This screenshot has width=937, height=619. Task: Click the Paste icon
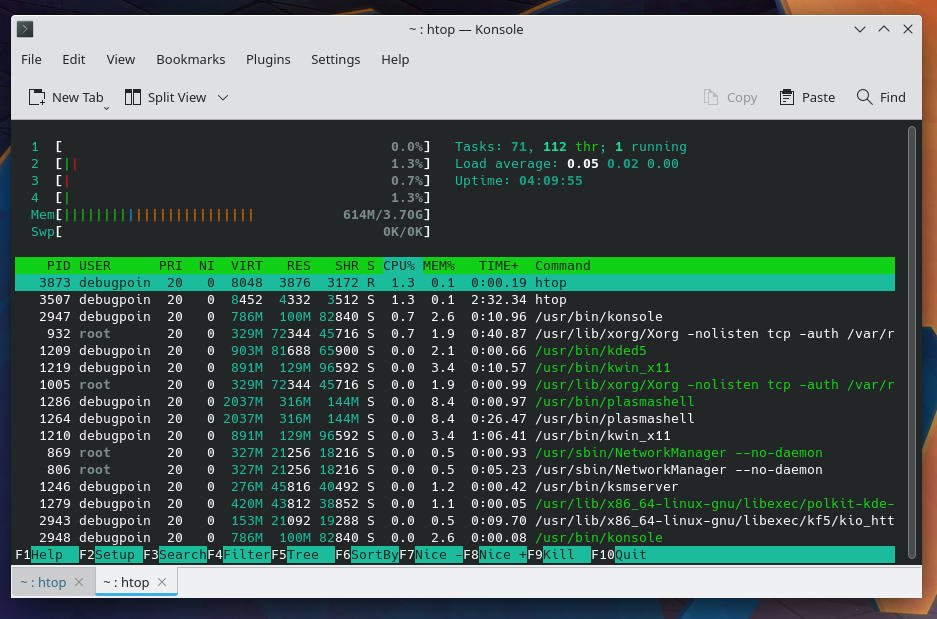coord(785,97)
